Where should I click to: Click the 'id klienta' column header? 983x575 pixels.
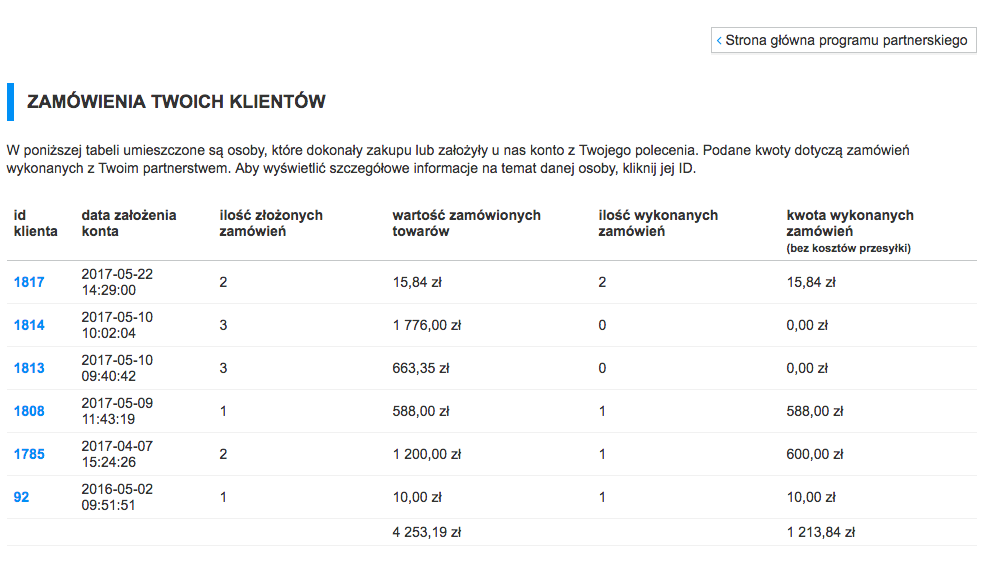click(x=35, y=223)
